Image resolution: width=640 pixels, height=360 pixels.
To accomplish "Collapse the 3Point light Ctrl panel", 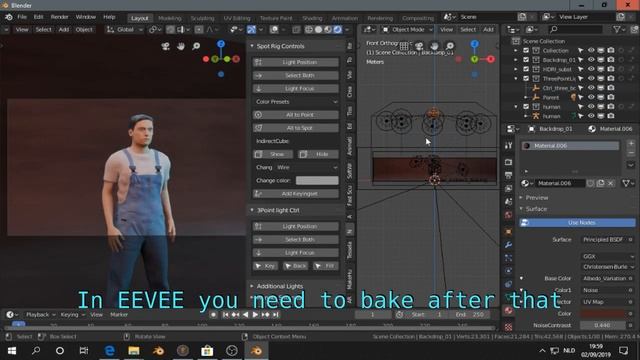I will [x=252, y=210].
